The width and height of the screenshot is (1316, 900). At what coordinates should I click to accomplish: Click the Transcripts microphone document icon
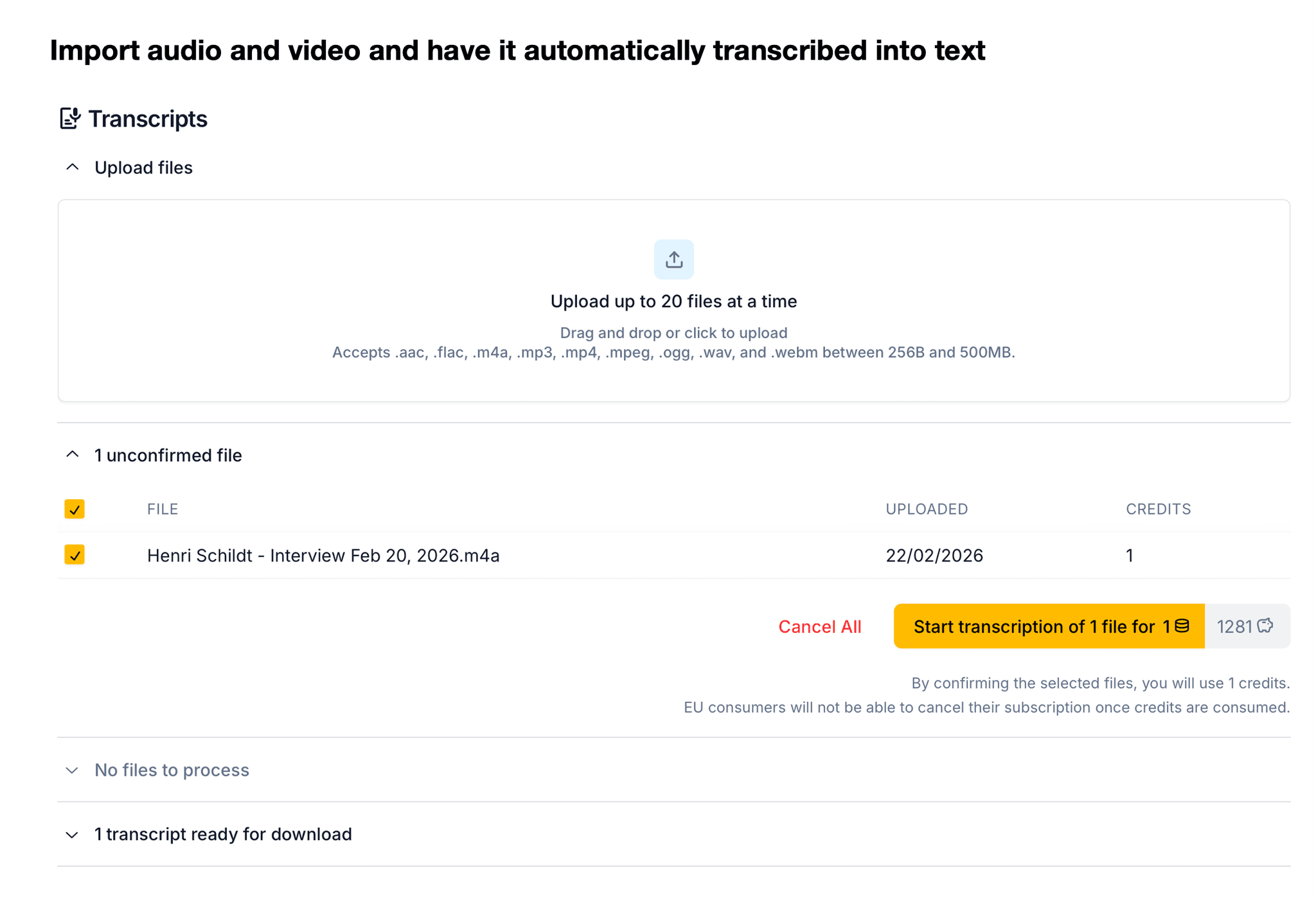[x=70, y=119]
